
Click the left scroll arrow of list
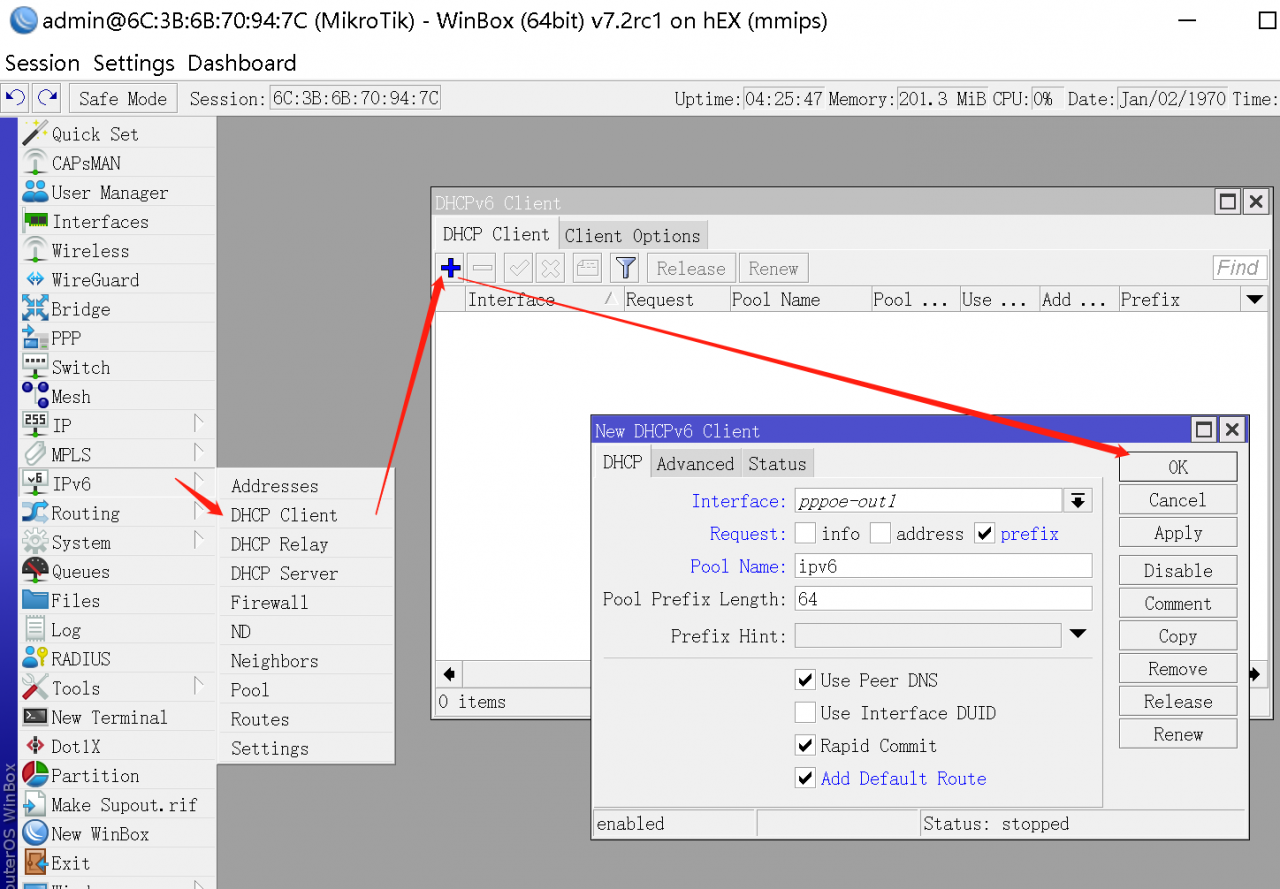(449, 674)
